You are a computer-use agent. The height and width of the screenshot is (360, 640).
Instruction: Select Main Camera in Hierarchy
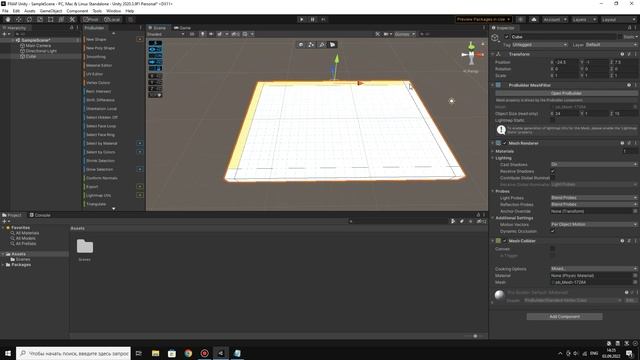[x=38, y=46]
